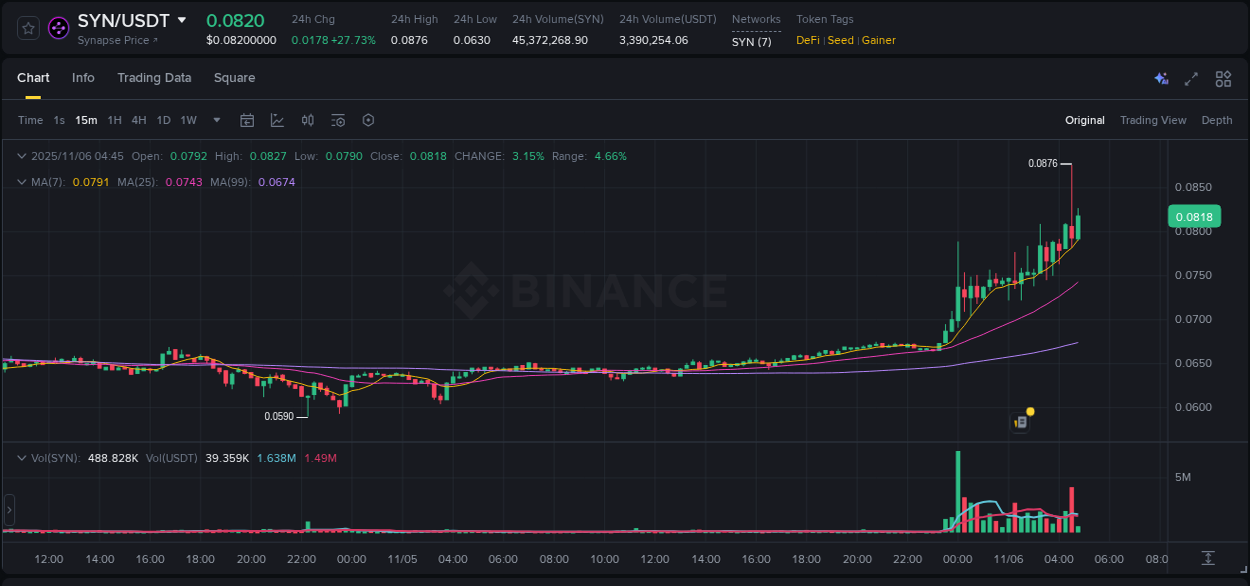Open the date-picker calendar icon
The height and width of the screenshot is (586, 1250).
247,119
